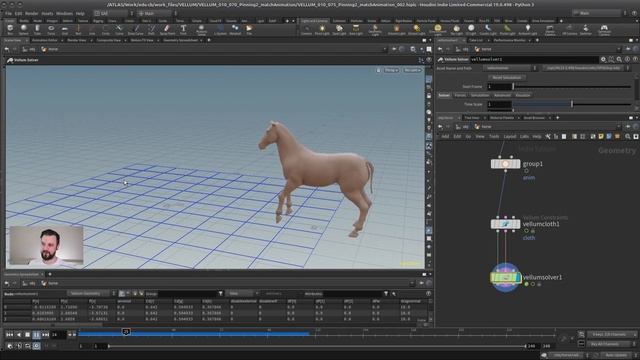
Task: Open the Auto Update mode dropdown
Action: coord(618,356)
